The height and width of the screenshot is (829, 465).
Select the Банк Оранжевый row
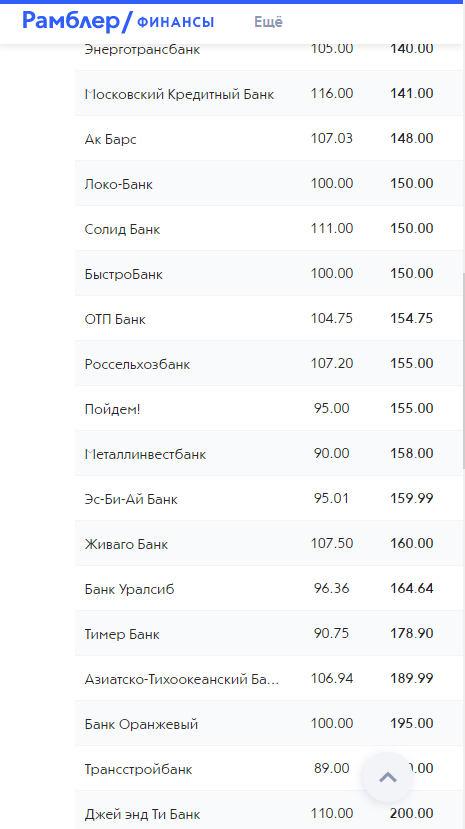(270, 723)
